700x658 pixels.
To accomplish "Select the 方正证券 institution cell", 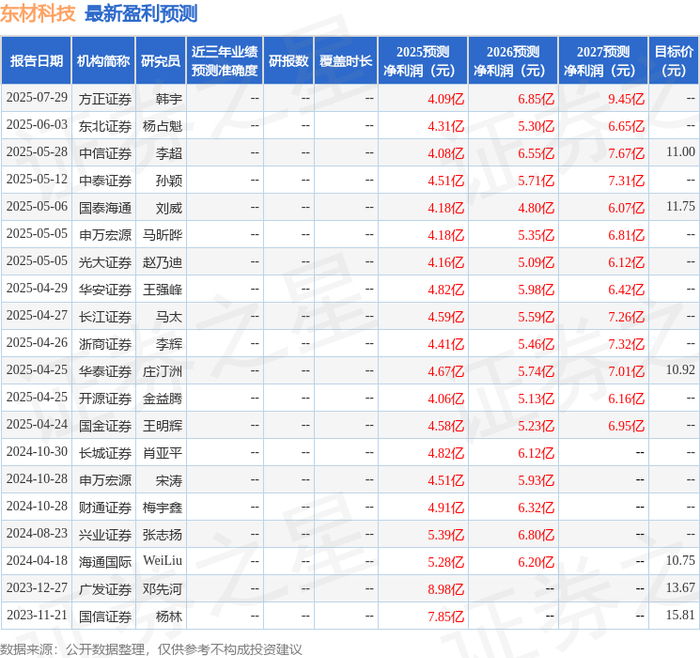I will (x=105, y=99).
